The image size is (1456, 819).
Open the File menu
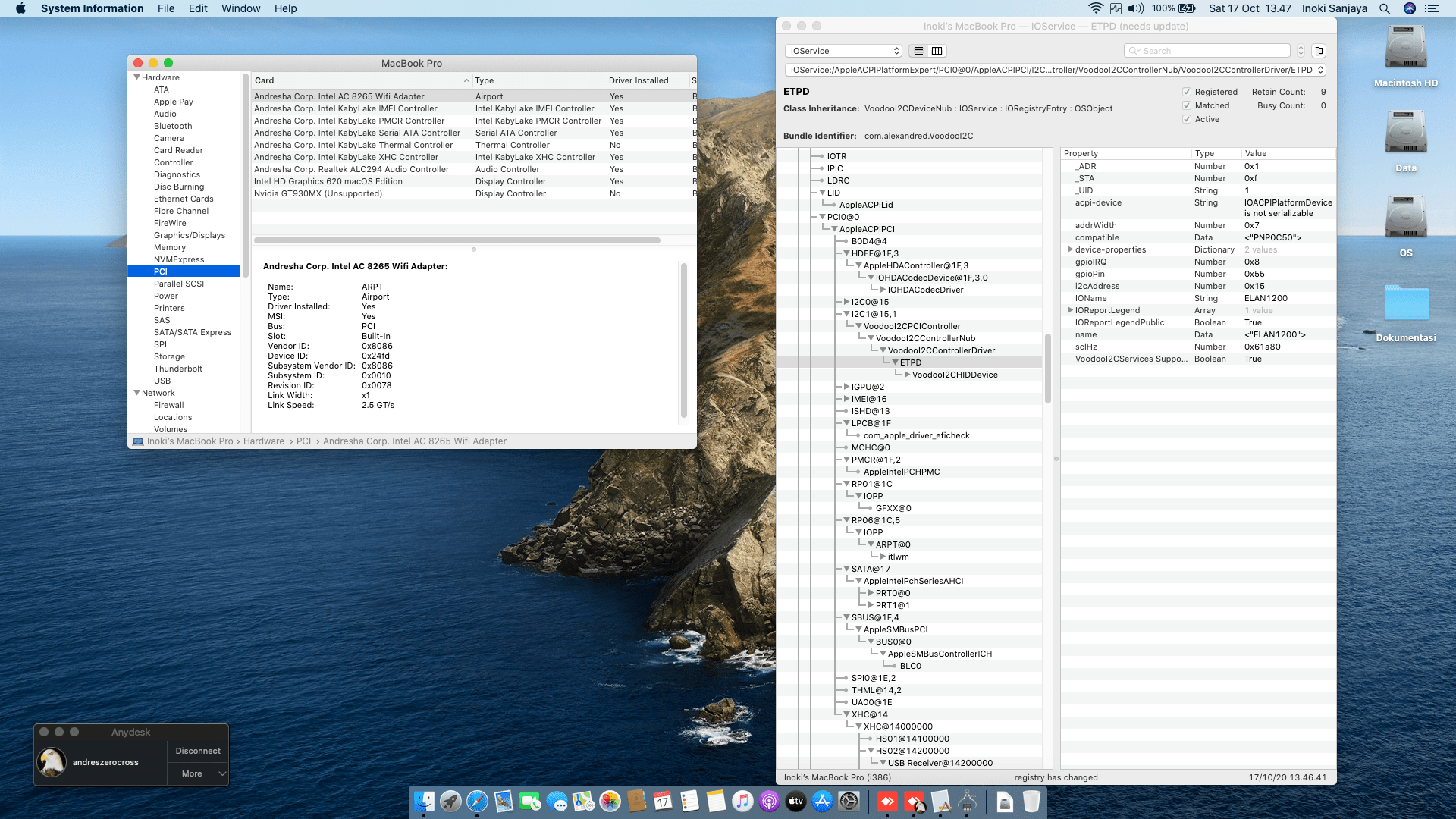[166, 8]
